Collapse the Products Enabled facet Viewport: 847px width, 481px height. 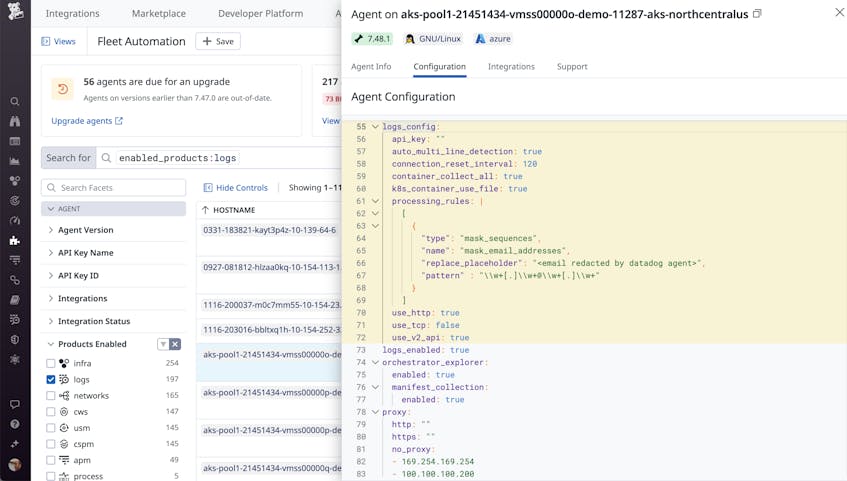[x=51, y=344]
